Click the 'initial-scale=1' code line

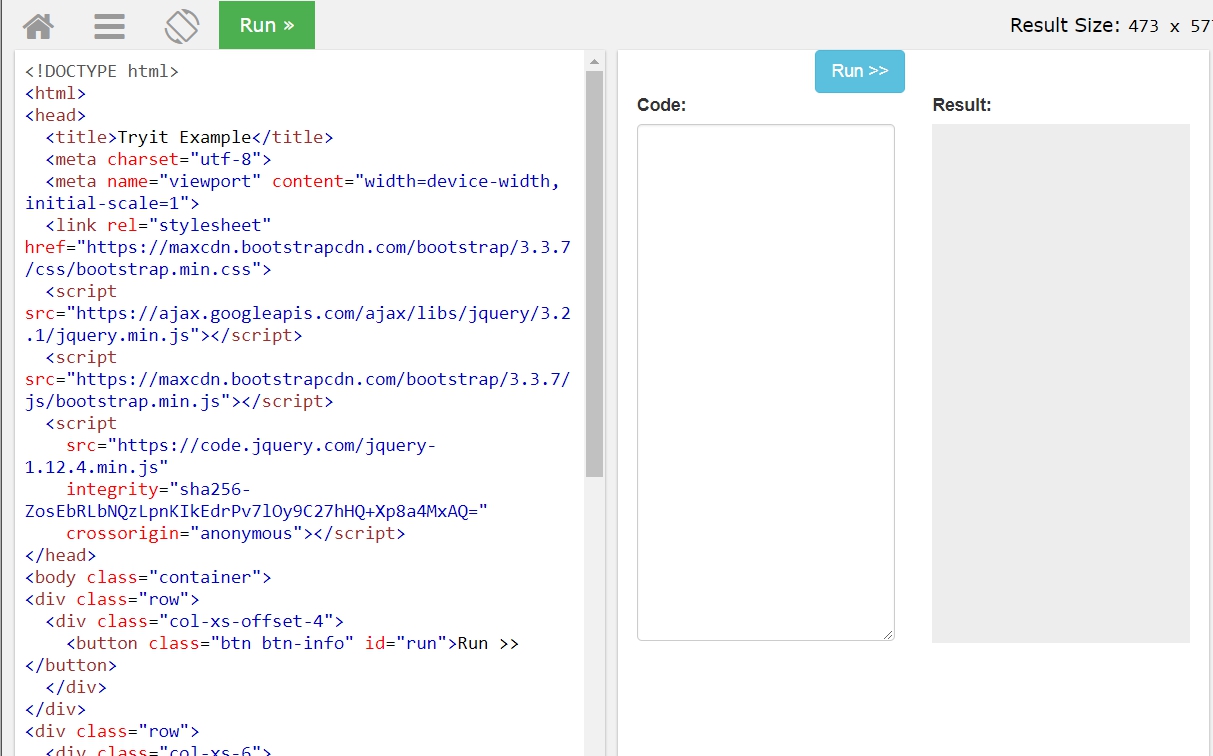tap(112, 204)
